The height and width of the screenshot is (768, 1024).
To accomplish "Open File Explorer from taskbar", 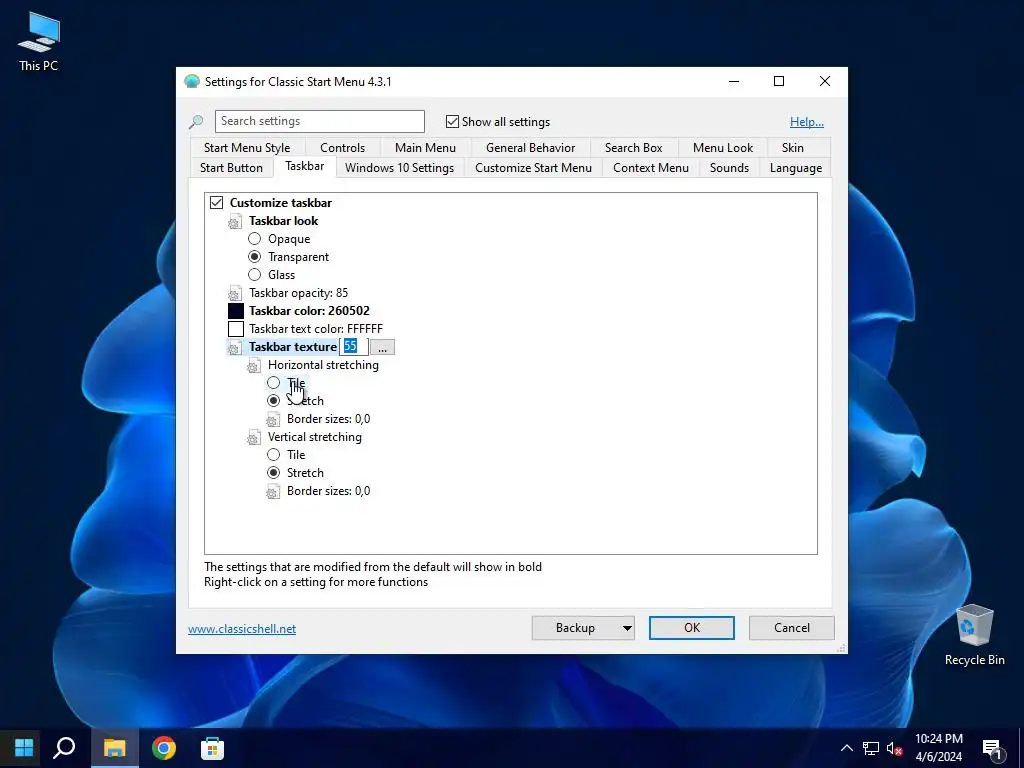I will click(x=115, y=748).
